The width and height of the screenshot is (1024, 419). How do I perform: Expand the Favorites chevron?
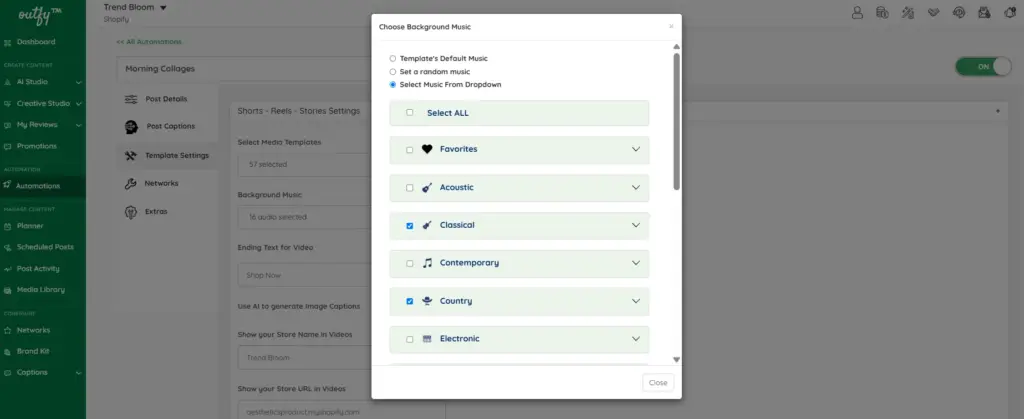pos(636,149)
